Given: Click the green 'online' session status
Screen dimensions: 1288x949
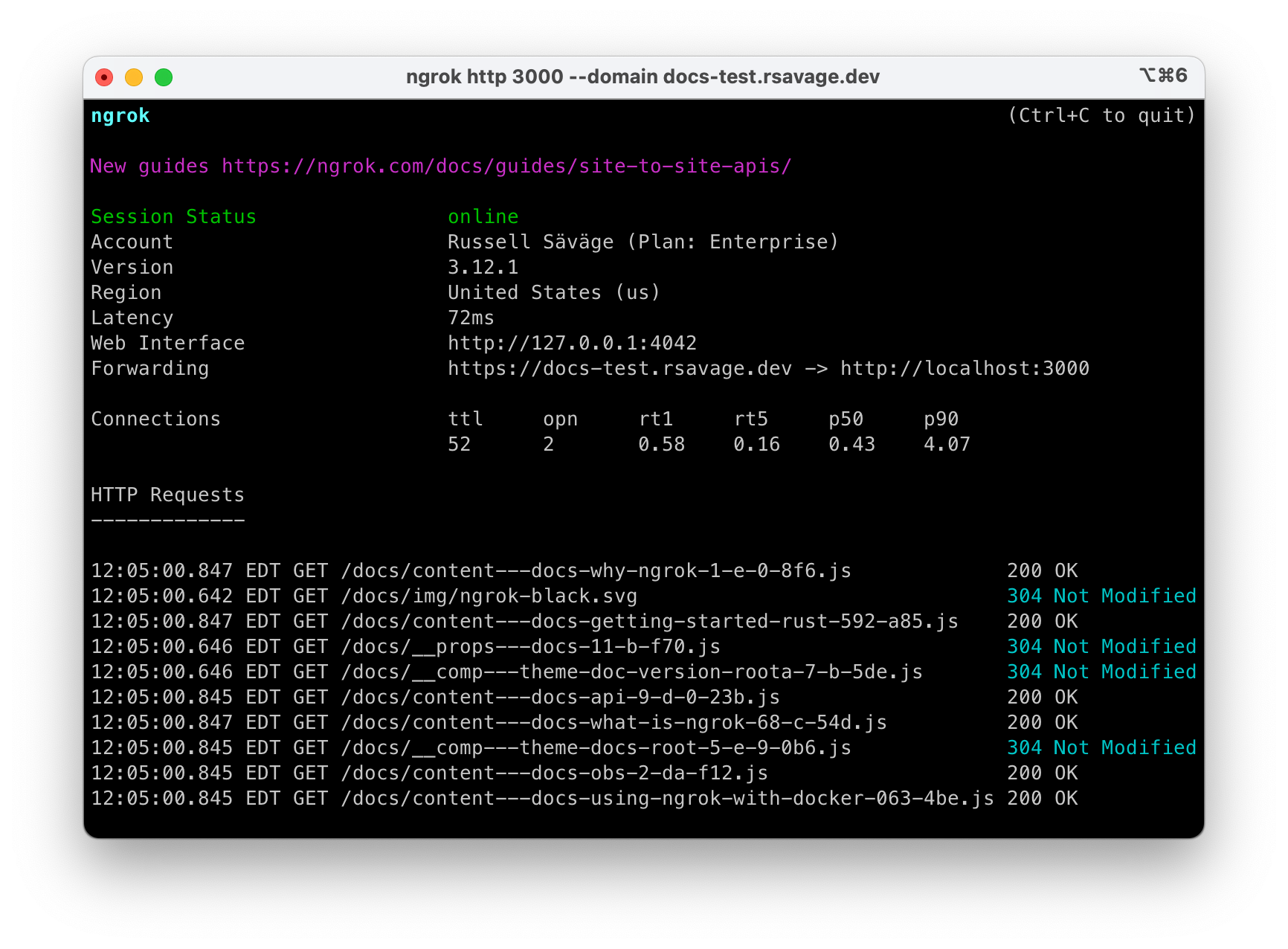Looking at the screenshot, I should [x=483, y=216].
